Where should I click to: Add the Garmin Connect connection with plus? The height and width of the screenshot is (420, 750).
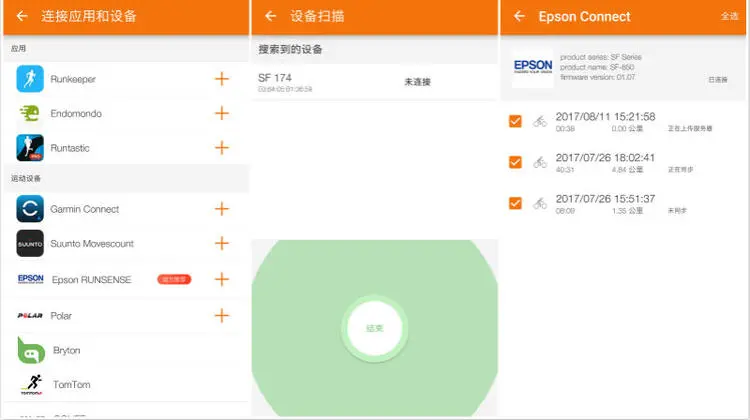(221, 209)
